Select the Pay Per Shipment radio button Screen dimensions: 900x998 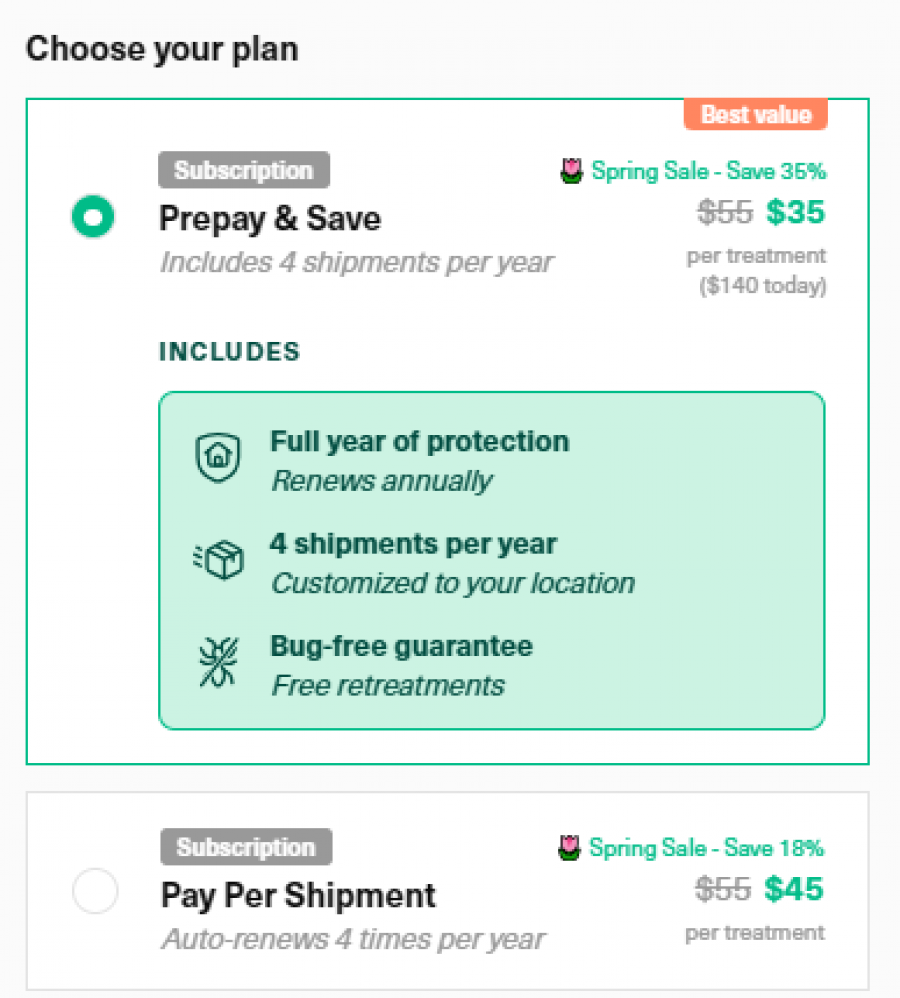coord(95,890)
